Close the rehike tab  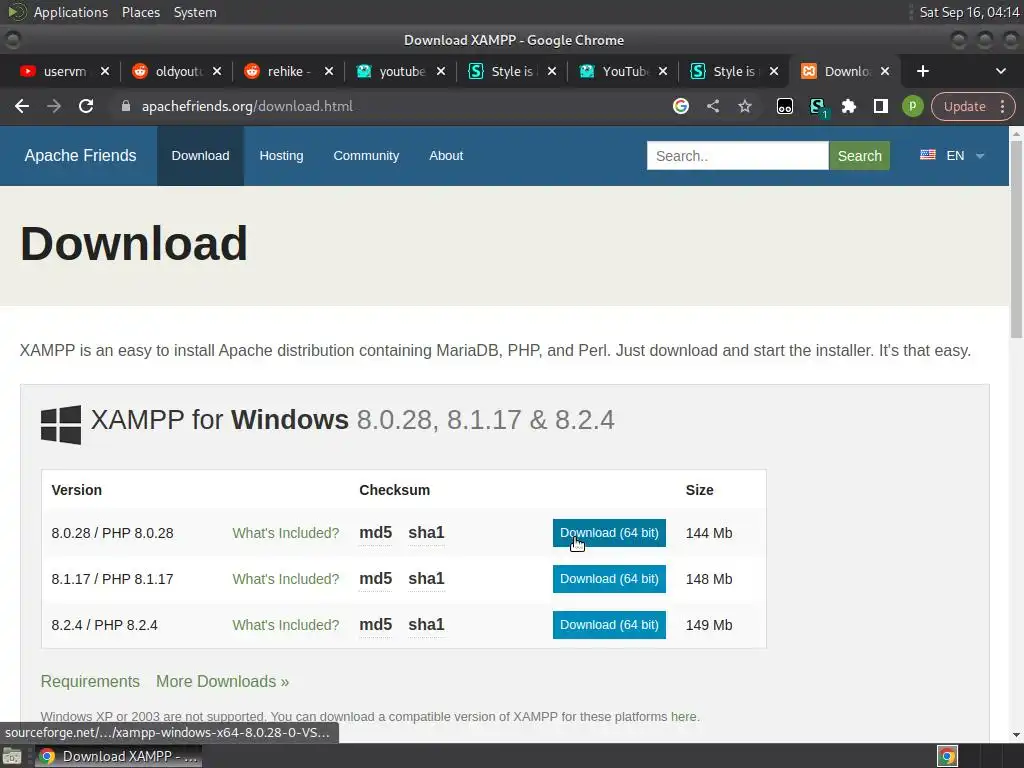pyautogui.click(x=329, y=71)
